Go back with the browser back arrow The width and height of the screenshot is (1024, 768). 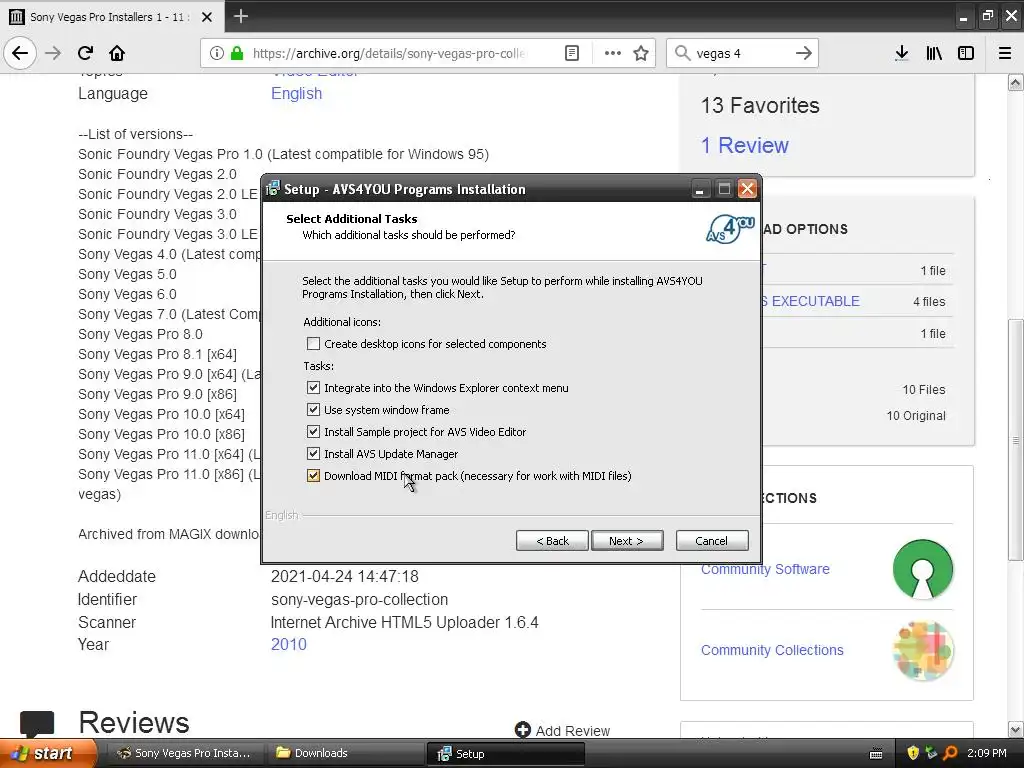pyautogui.click(x=20, y=53)
